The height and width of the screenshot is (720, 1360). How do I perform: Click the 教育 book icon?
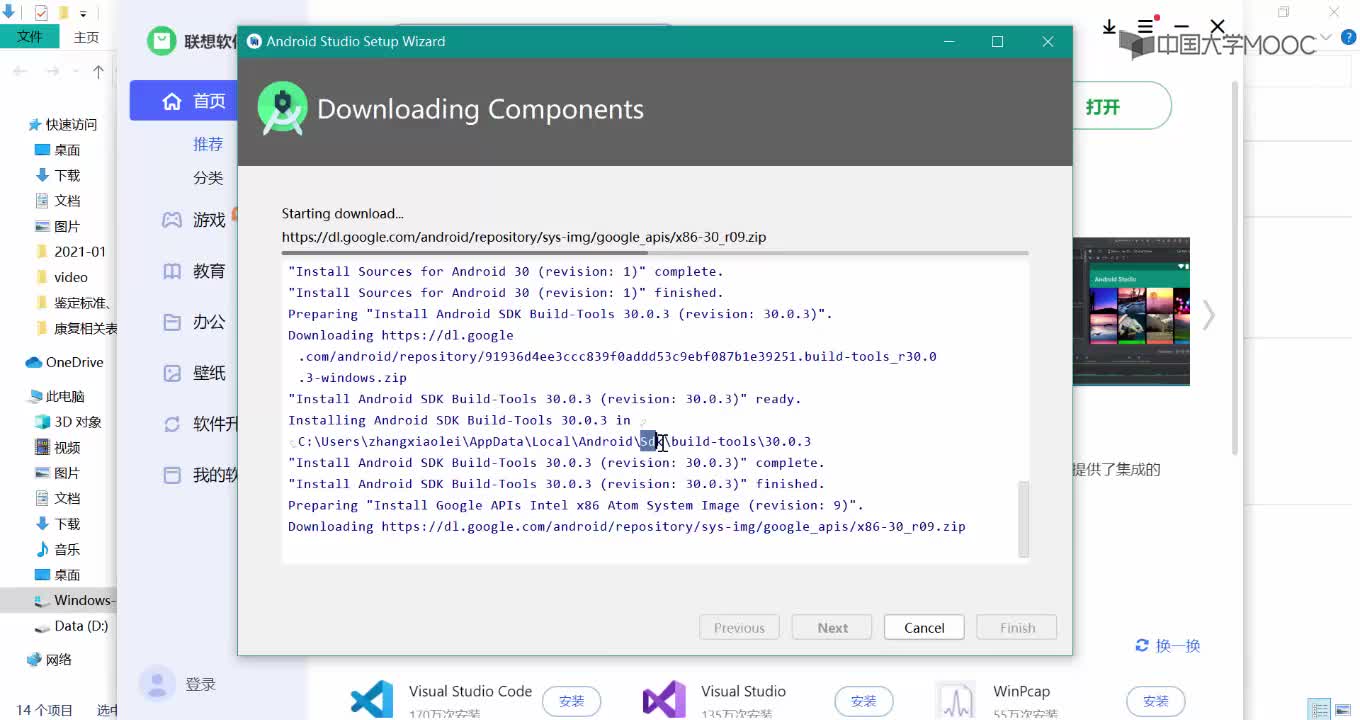point(172,271)
